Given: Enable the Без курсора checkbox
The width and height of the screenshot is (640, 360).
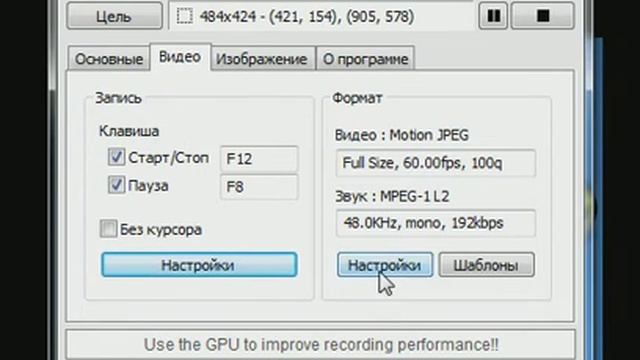Looking at the screenshot, I should [x=108, y=229].
